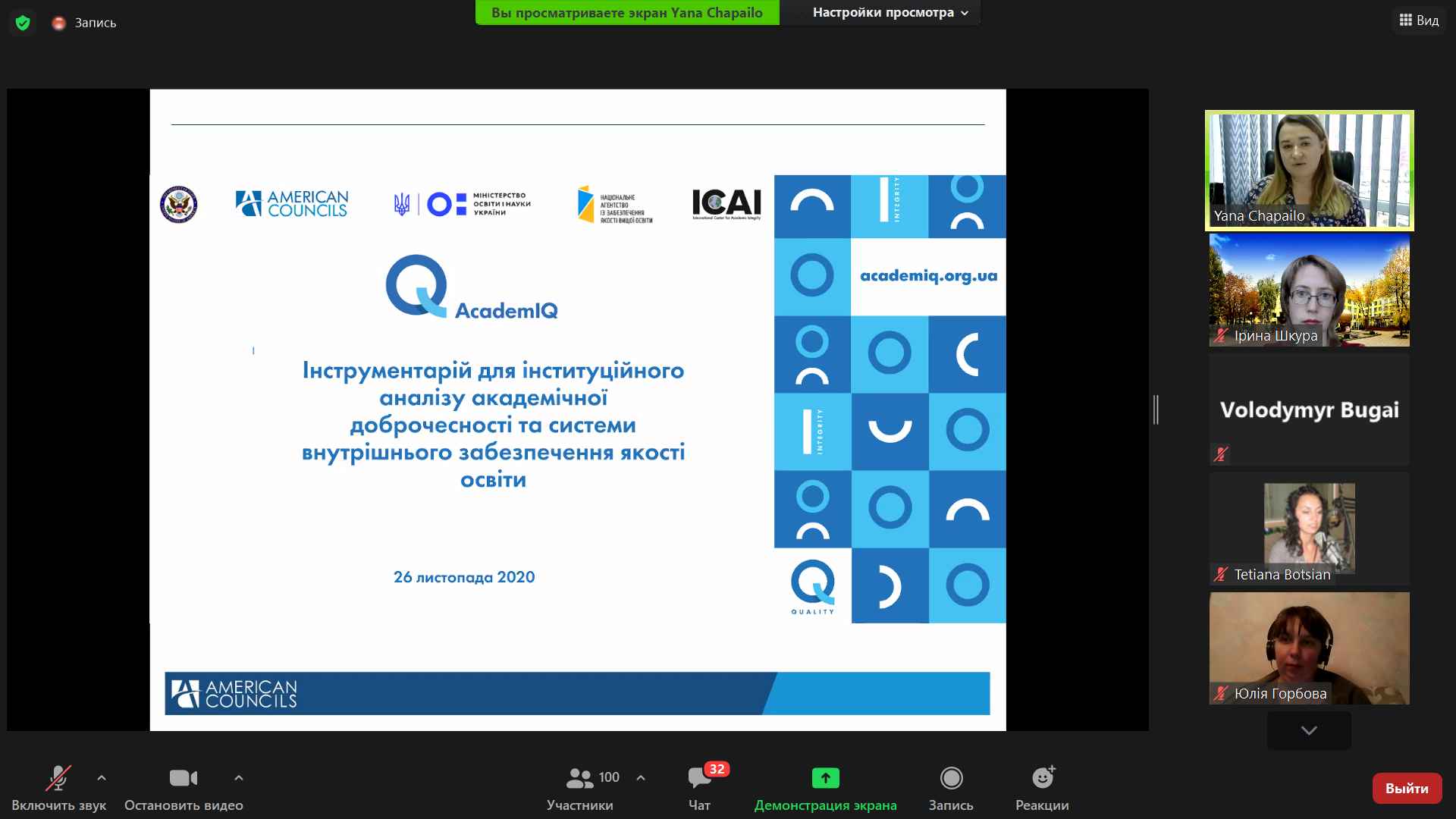Click the Міністерство освіти і науки logo
The height and width of the screenshot is (819, 1456).
[462, 204]
